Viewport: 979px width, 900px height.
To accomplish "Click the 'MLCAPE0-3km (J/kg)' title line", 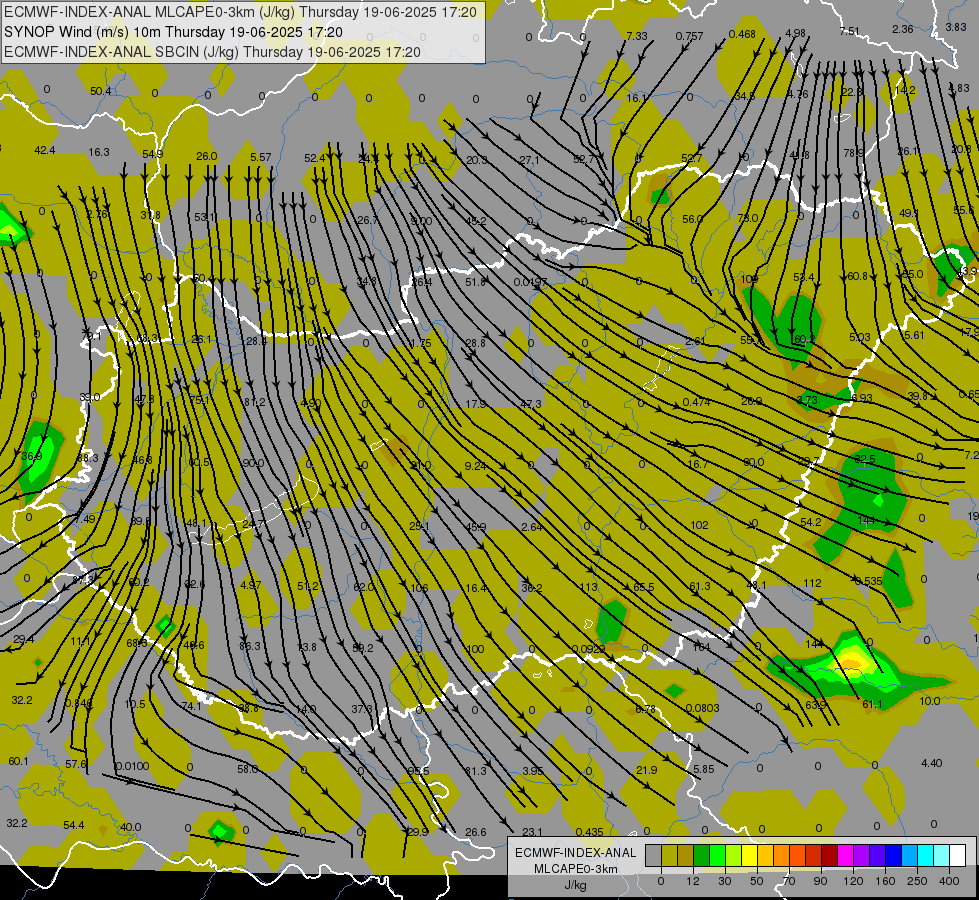I will click(x=240, y=12).
